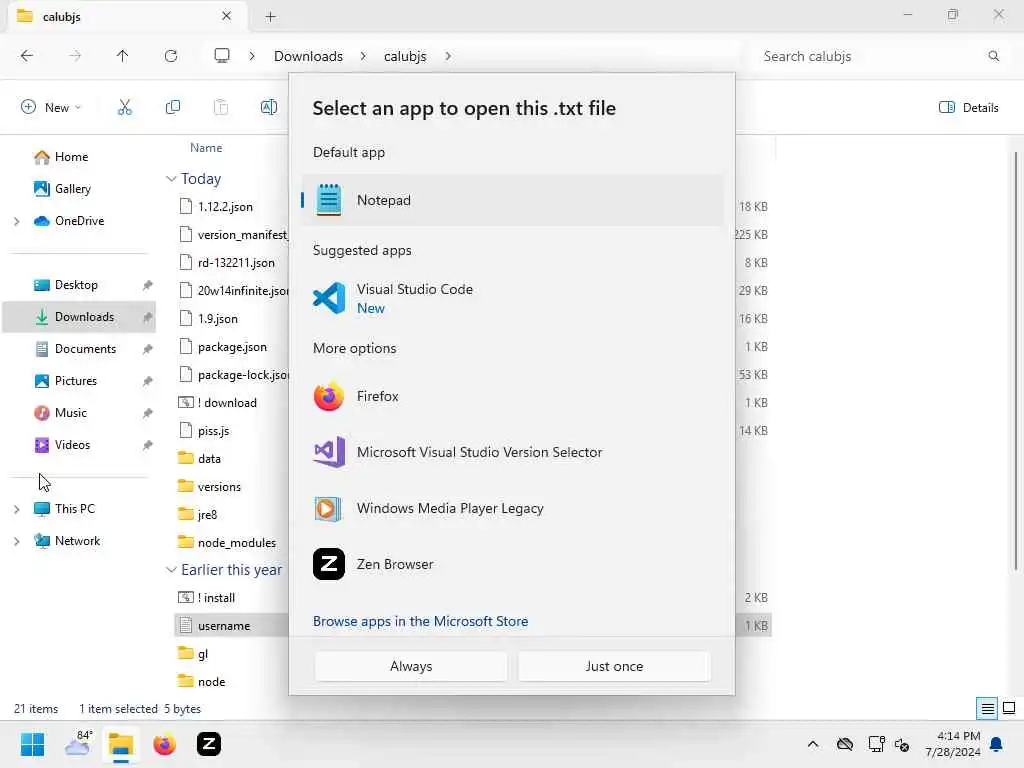Rename the selected file
Viewport: 1024px width, 768px height.
point(269,108)
